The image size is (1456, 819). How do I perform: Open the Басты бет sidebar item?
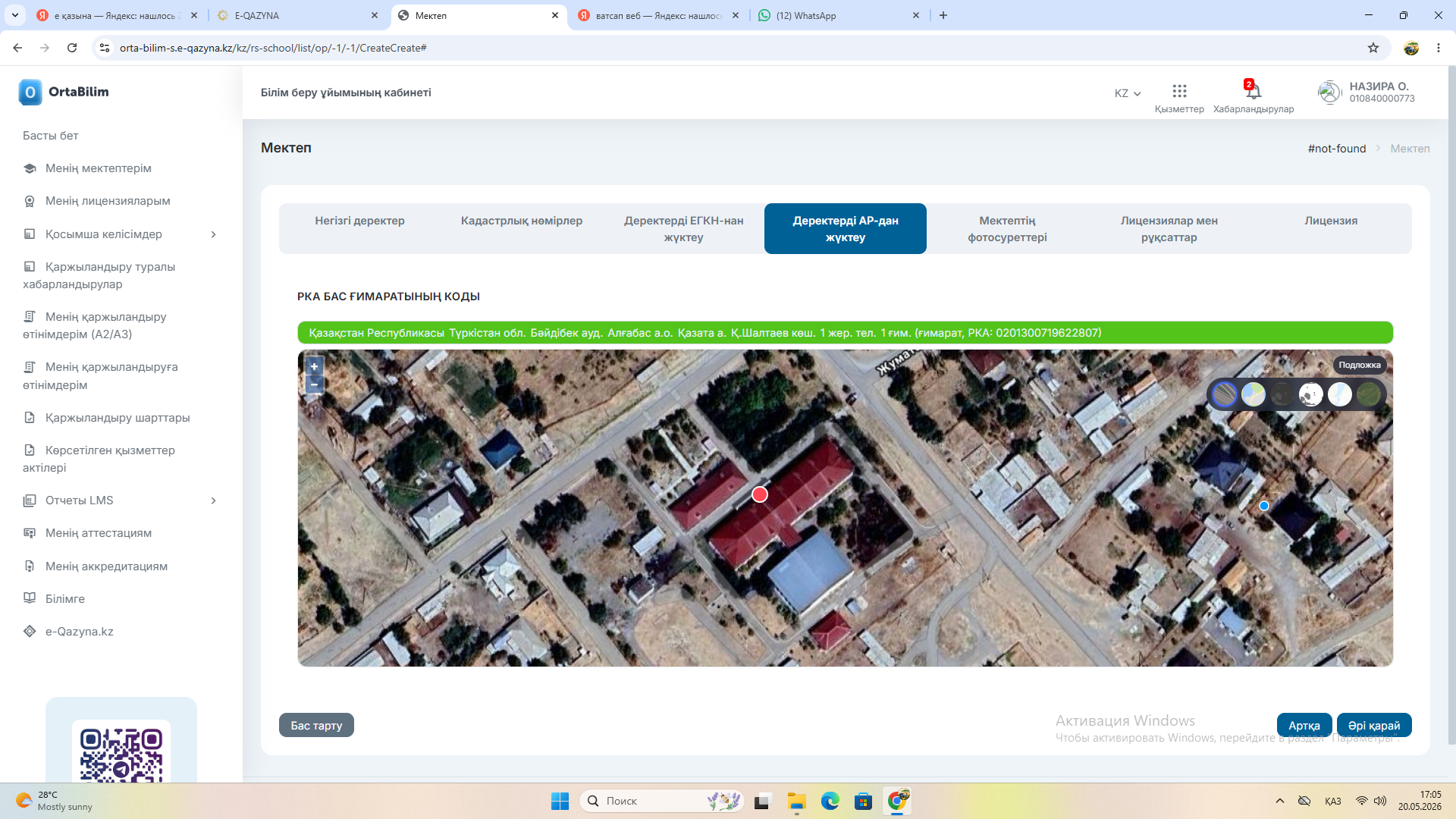[51, 135]
